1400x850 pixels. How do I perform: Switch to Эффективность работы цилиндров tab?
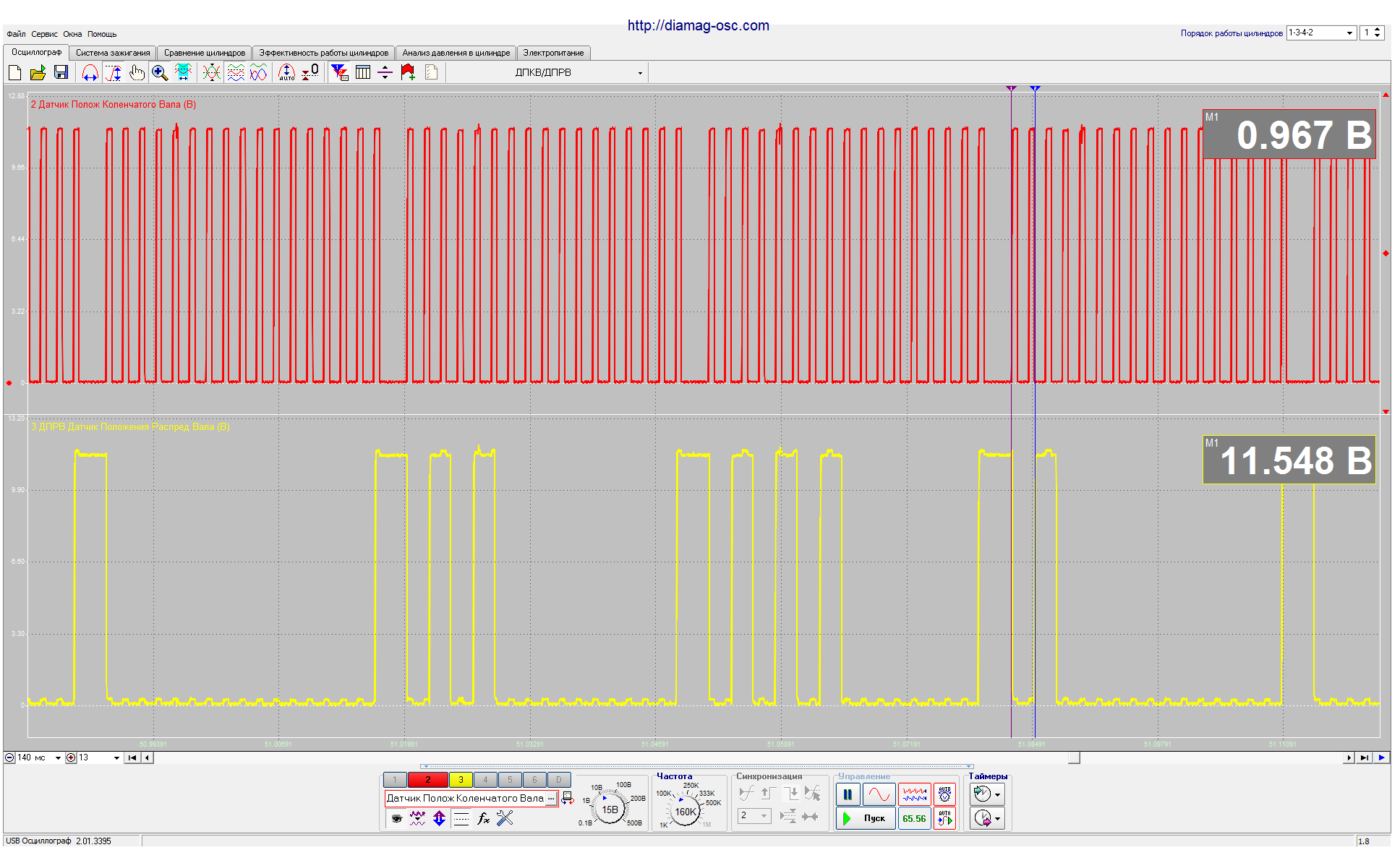(324, 53)
